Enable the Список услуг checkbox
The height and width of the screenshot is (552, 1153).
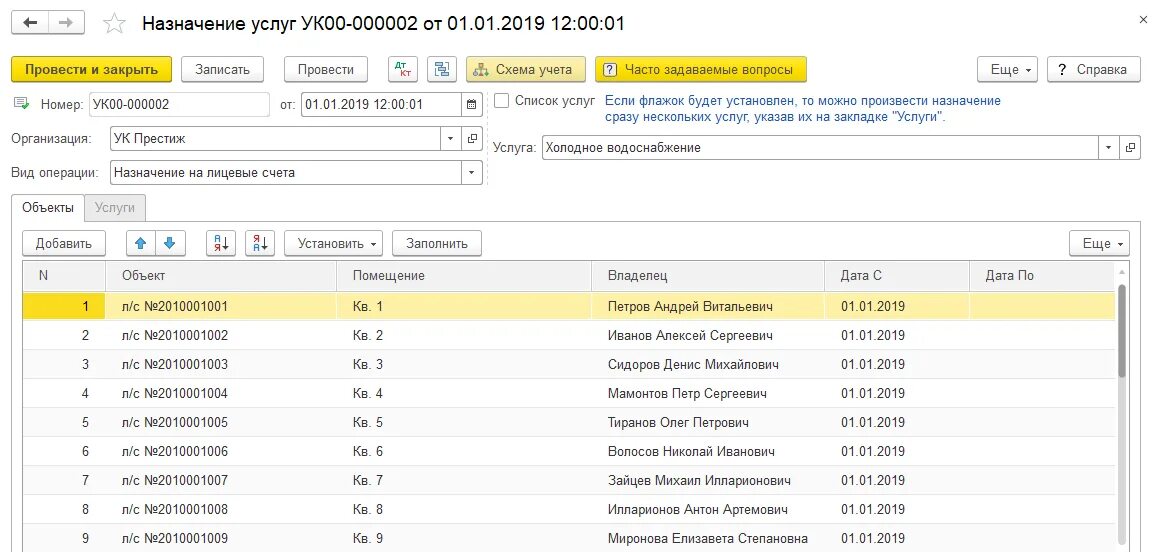[502, 101]
